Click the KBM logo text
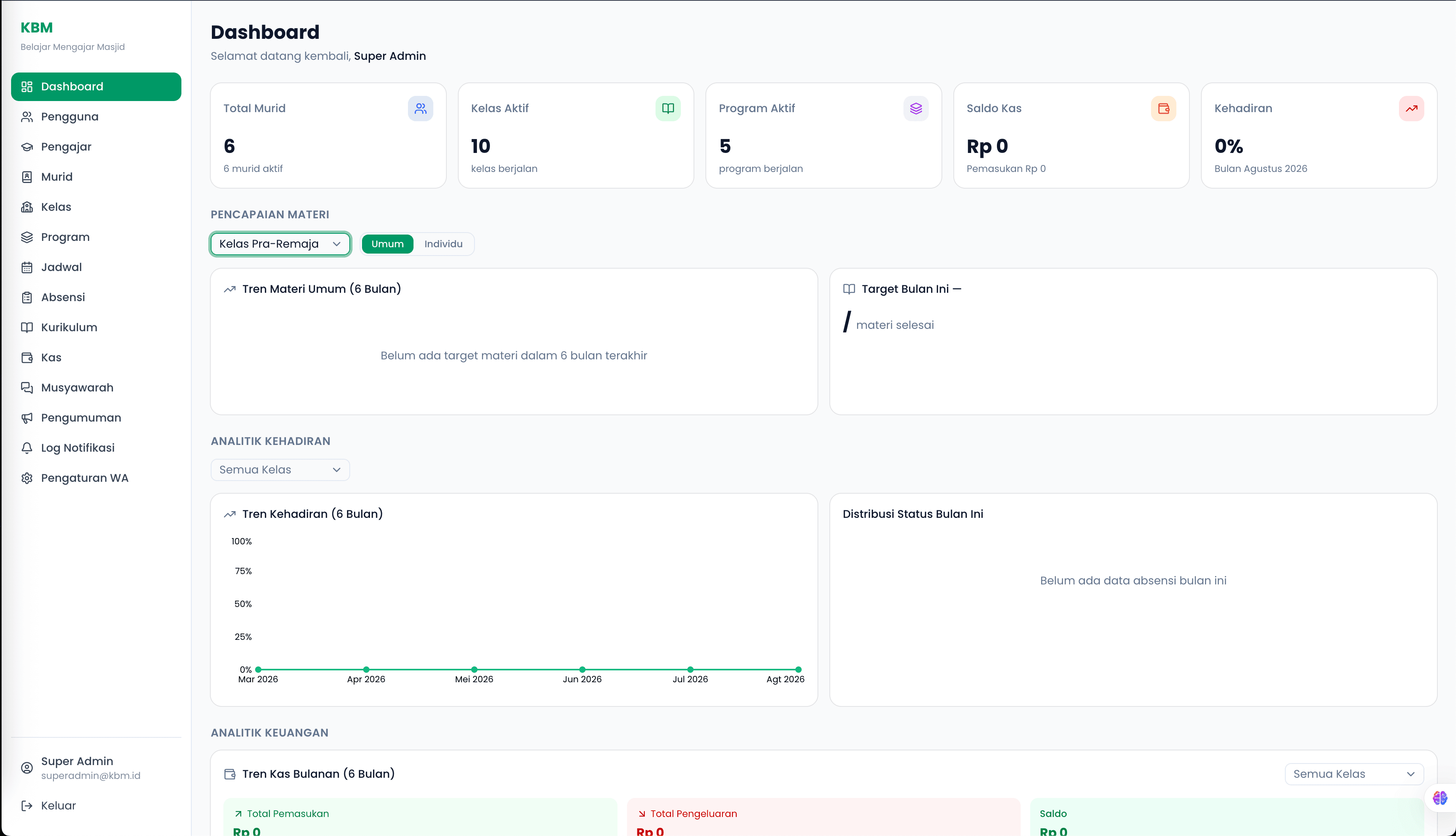 tap(37, 28)
